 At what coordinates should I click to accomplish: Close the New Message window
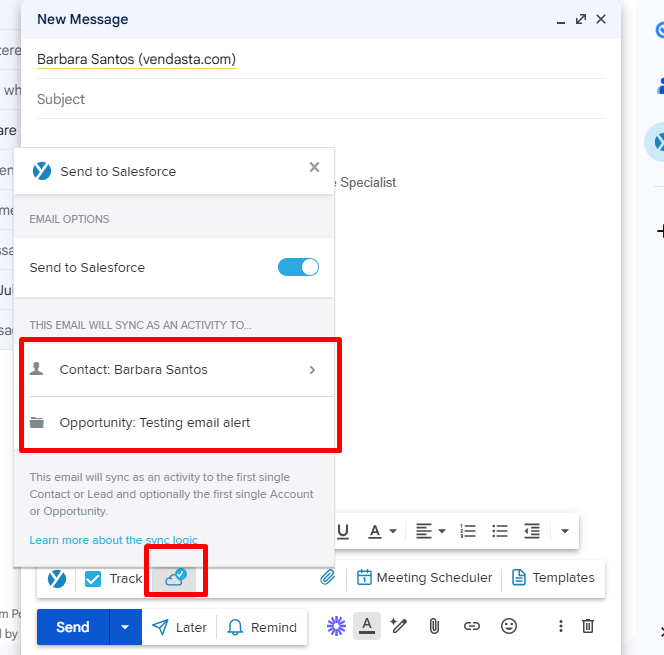pos(600,19)
